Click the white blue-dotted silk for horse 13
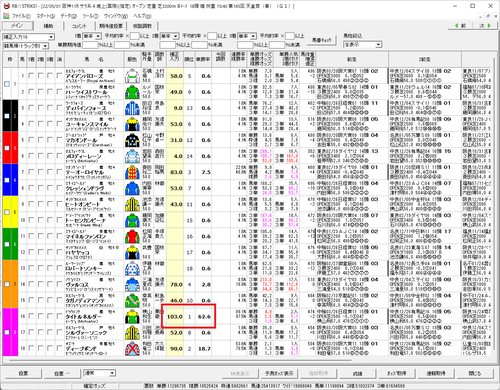Screen dimensions: 500x390 coord(132,268)
